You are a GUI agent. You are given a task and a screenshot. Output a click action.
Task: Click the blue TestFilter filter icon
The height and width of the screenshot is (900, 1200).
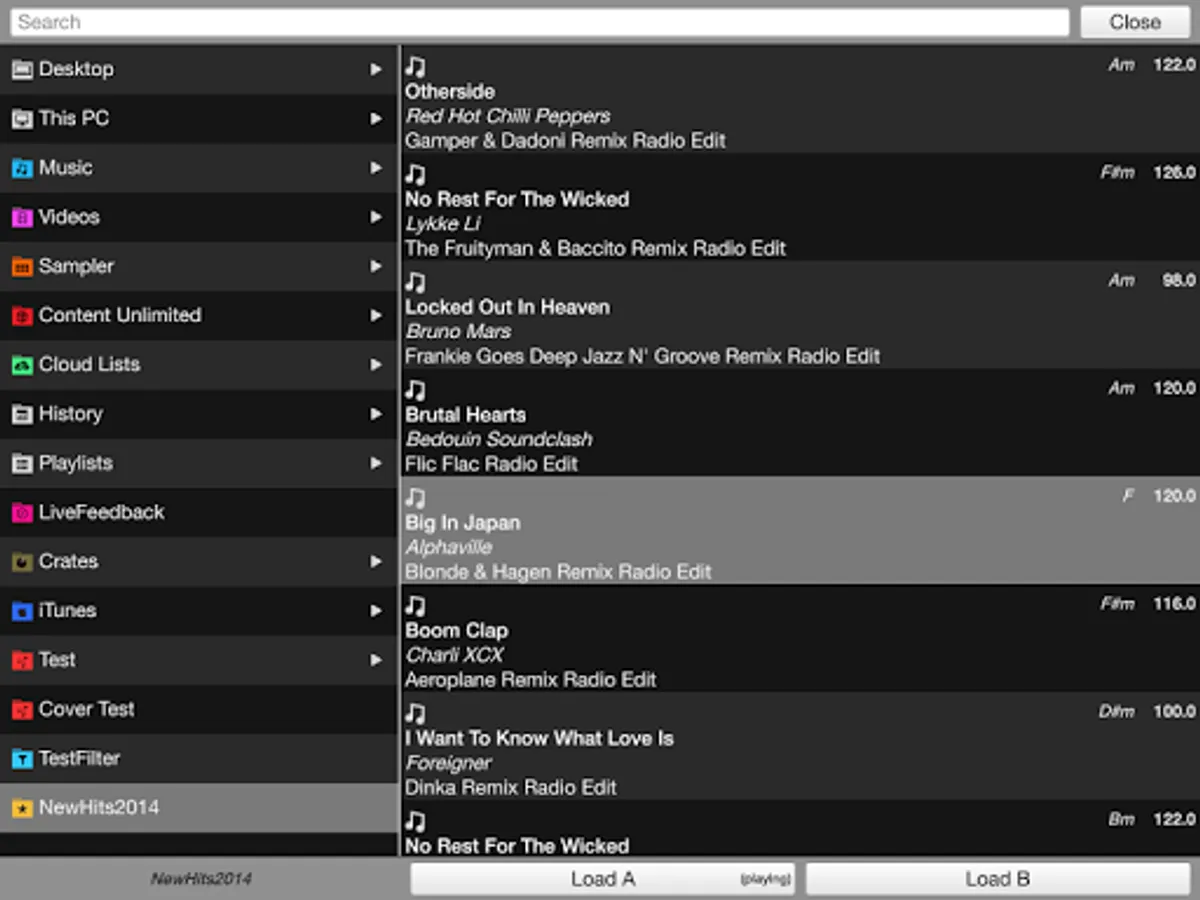click(22, 759)
